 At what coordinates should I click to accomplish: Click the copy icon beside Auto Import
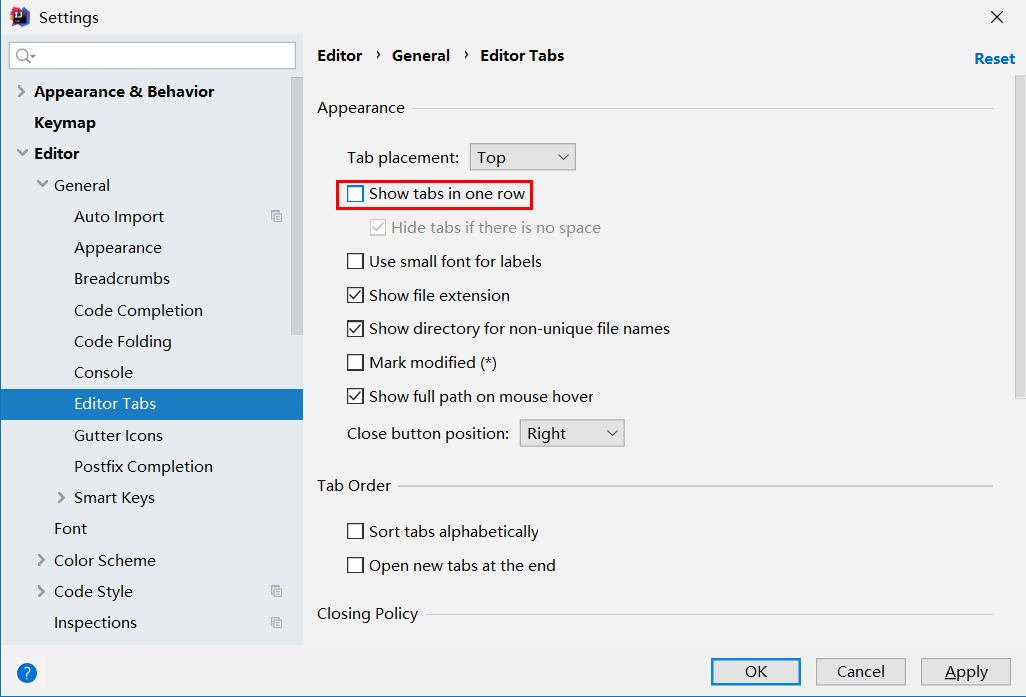277,216
